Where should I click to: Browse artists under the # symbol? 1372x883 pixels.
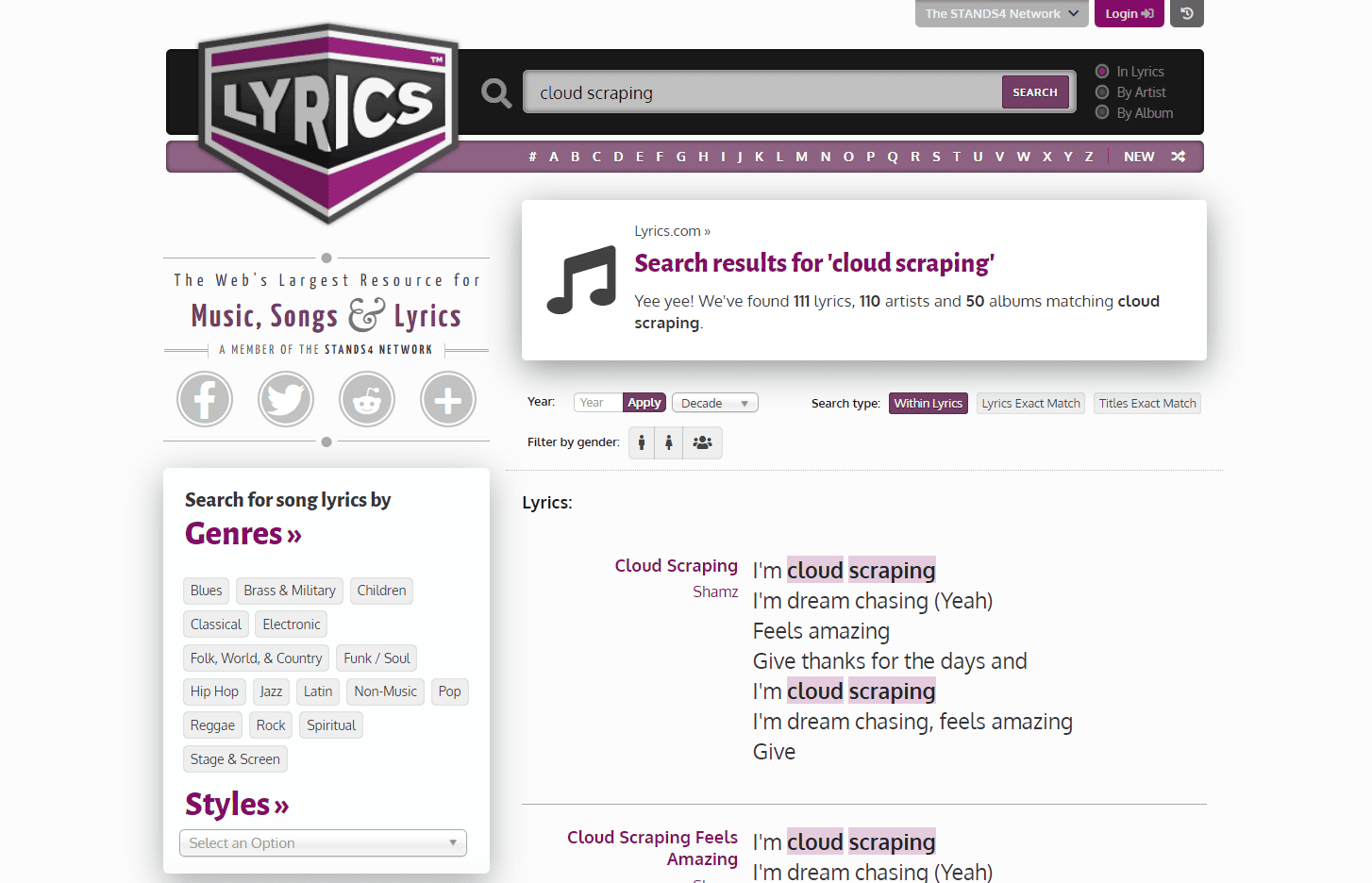[x=532, y=157]
